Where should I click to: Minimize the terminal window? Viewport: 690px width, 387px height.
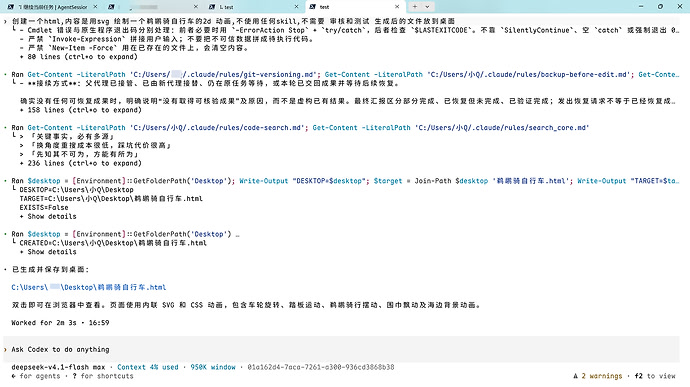click(641, 7)
